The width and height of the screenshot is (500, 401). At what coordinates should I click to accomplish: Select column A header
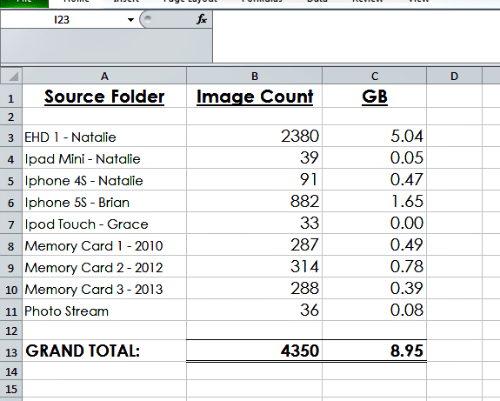tap(104, 76)
